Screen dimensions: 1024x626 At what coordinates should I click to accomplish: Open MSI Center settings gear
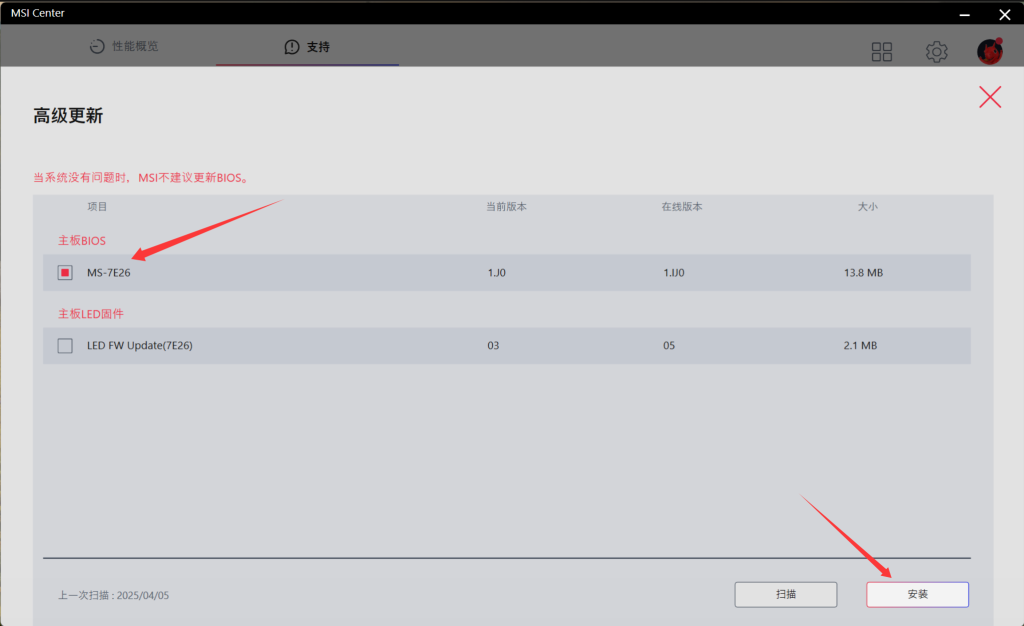[x=936, y=52]
